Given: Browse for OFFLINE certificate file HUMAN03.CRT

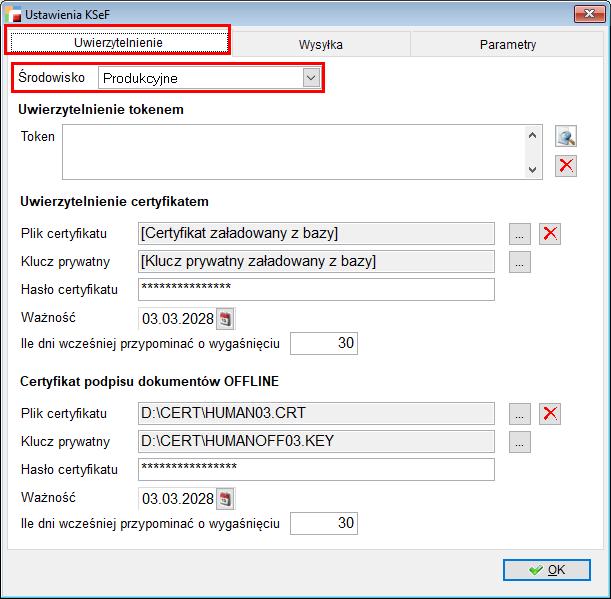Looking at the screenshot, I should click(519, 413).
